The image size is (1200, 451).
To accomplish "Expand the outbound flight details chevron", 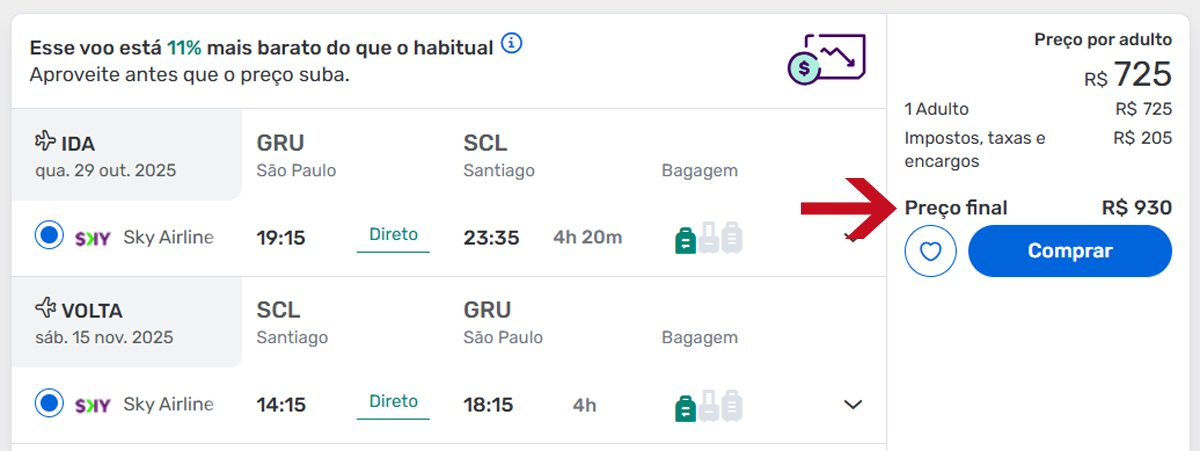I will [853, 238].
